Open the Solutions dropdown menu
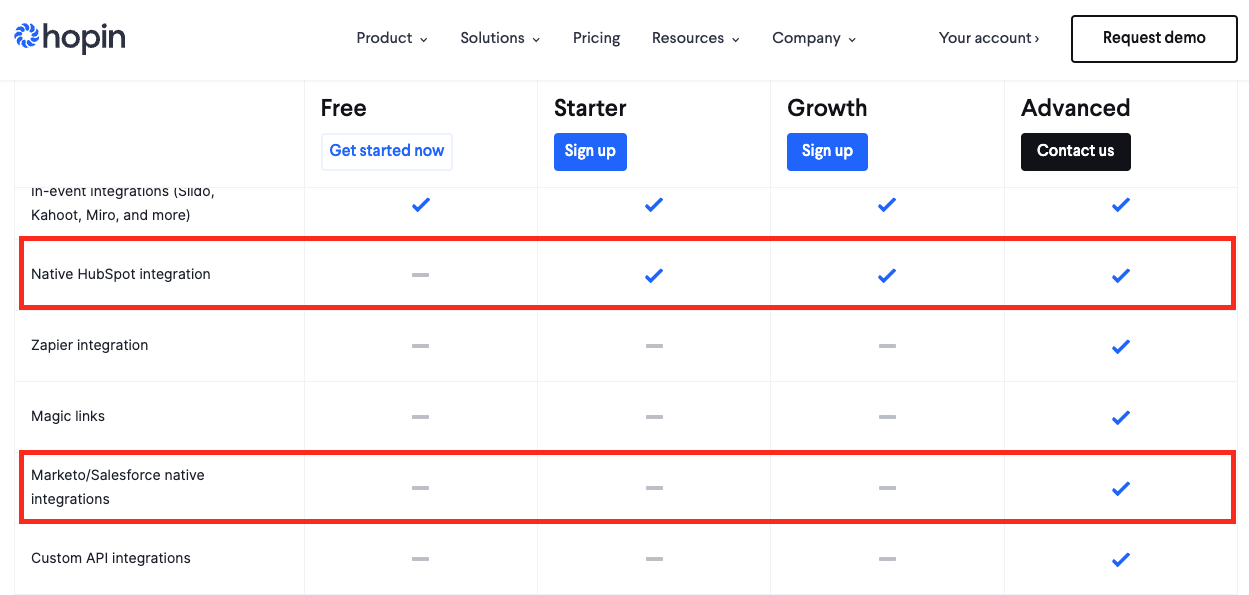Image resolution: width=1249 pixels, height=595 pixels. point(499,38)
